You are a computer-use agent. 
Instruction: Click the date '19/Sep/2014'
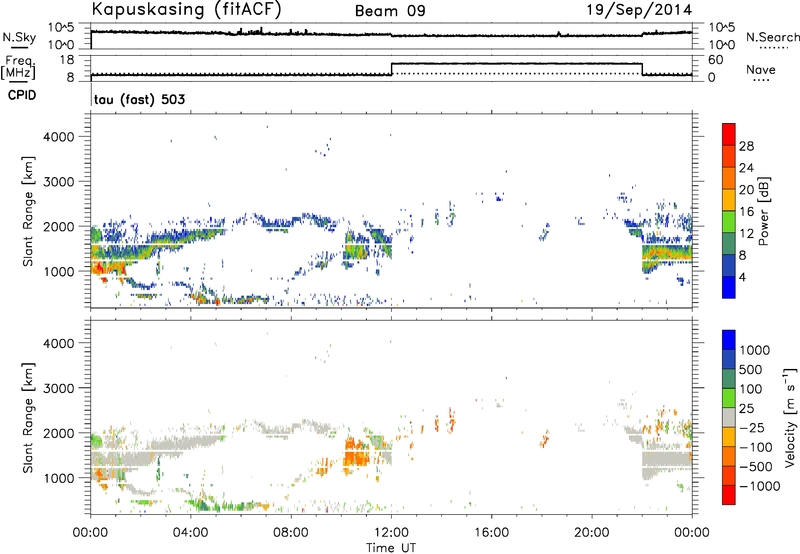(639, 10)
